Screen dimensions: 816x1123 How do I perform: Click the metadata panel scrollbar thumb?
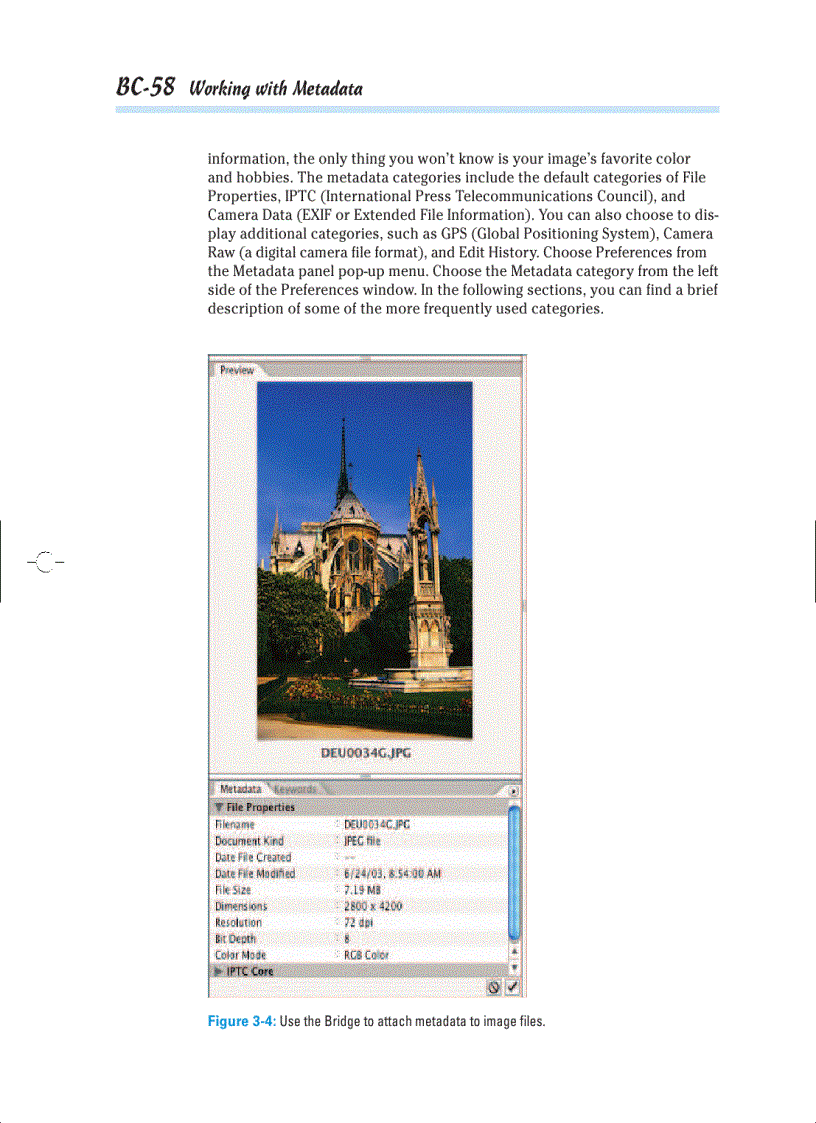515,871
